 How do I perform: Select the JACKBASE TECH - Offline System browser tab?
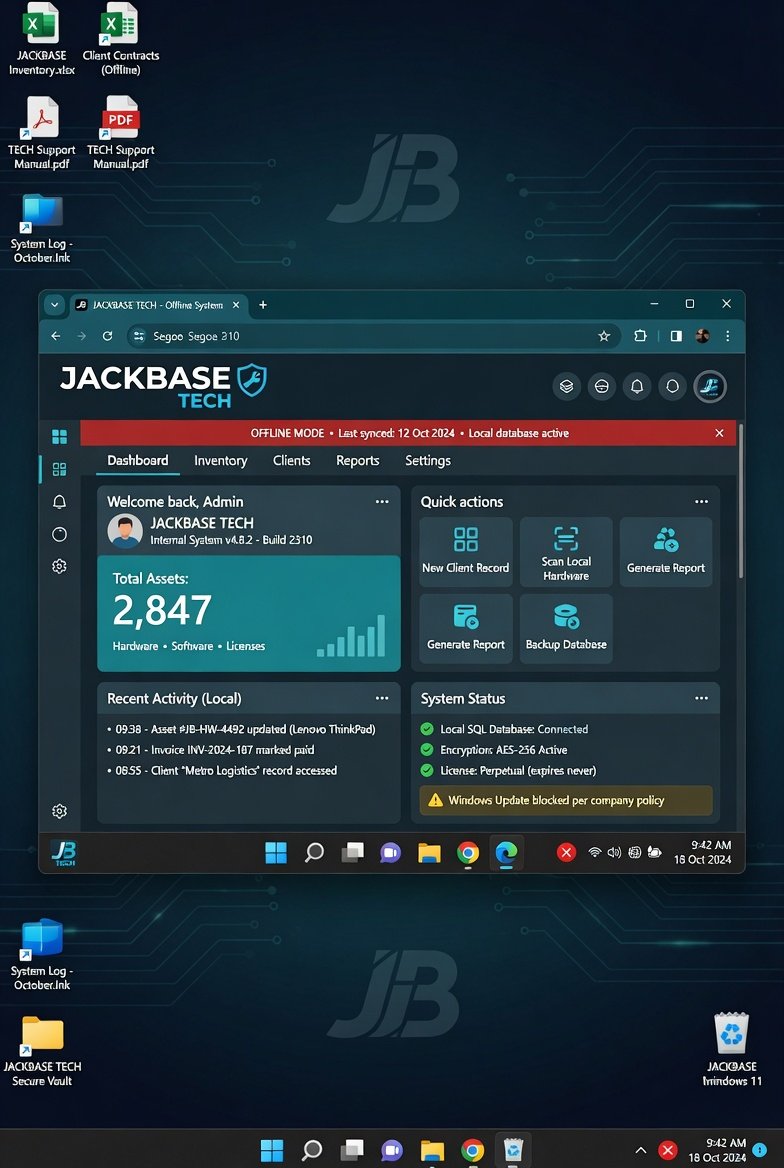(x=159, y=305)
